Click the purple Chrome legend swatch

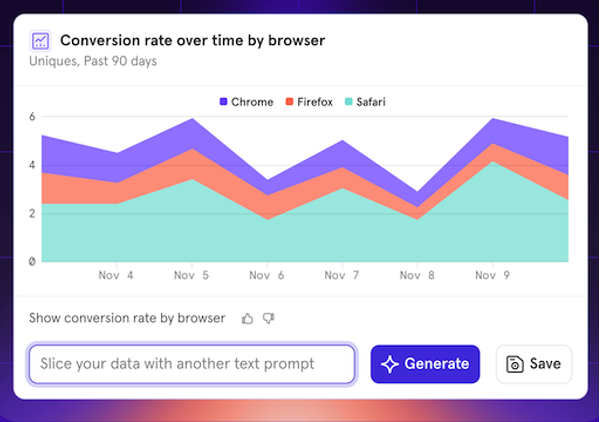click(x=223, y=102)
